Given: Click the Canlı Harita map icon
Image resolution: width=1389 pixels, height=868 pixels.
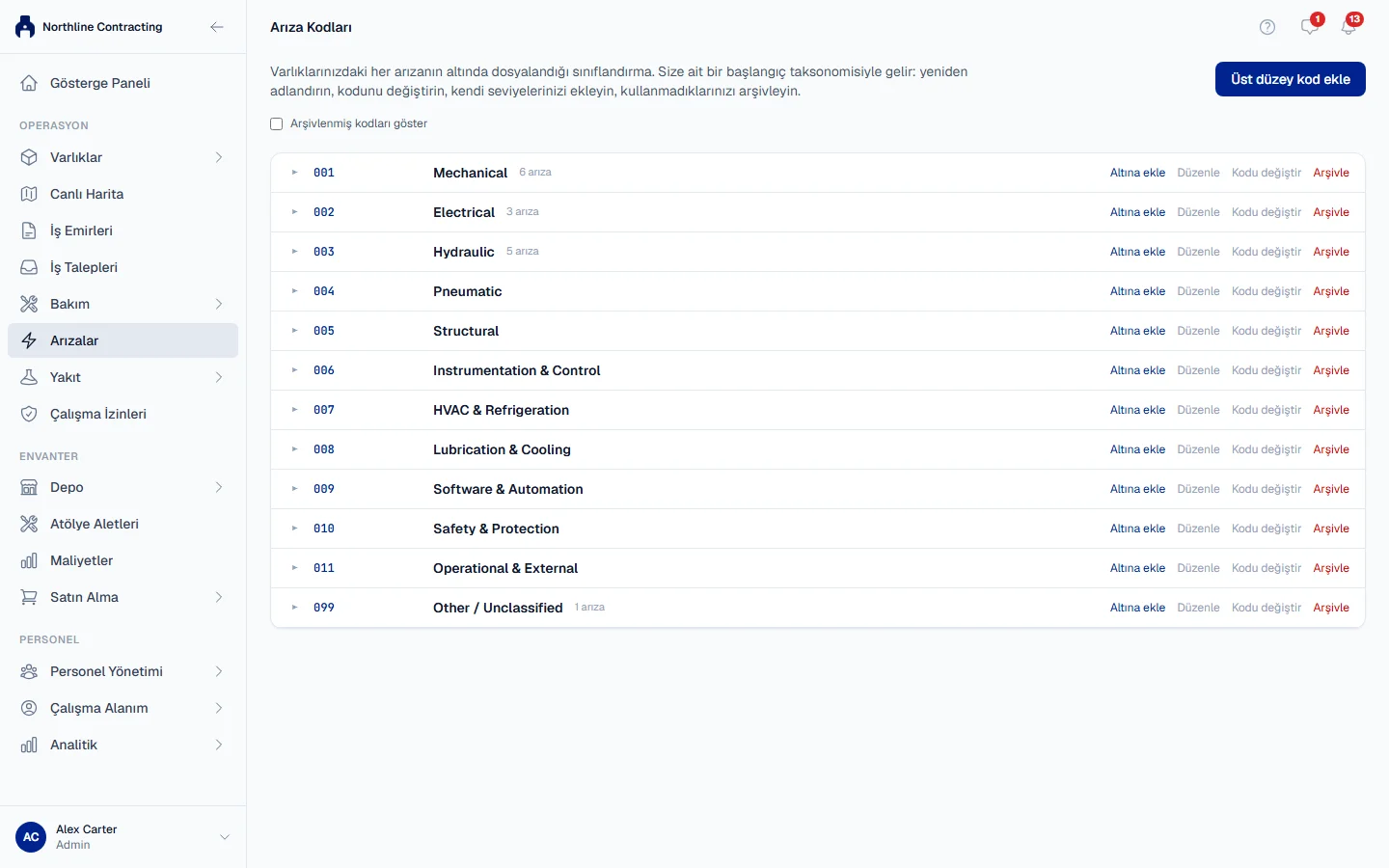Looking at the screenshot, I should tap(29, 194).
